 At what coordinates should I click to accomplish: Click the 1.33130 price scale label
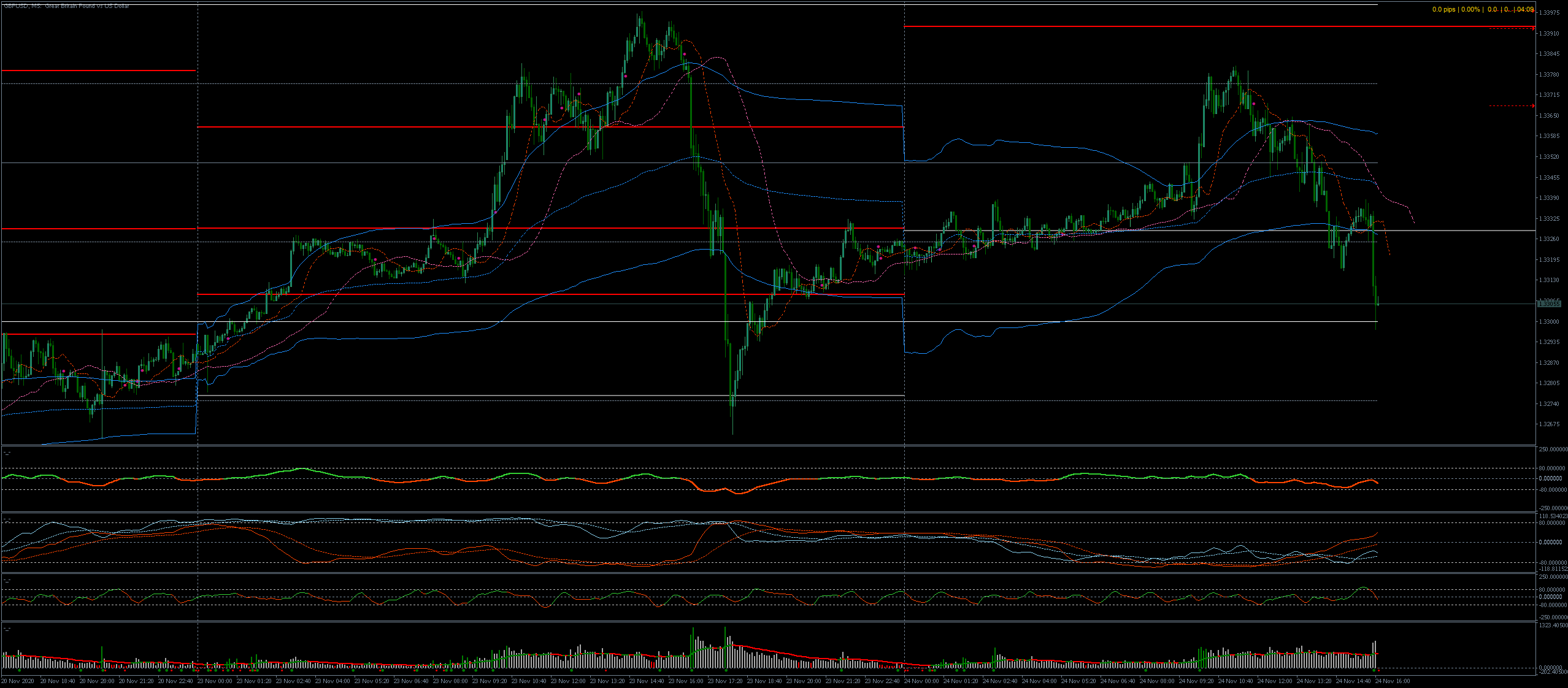(1550, 280)
